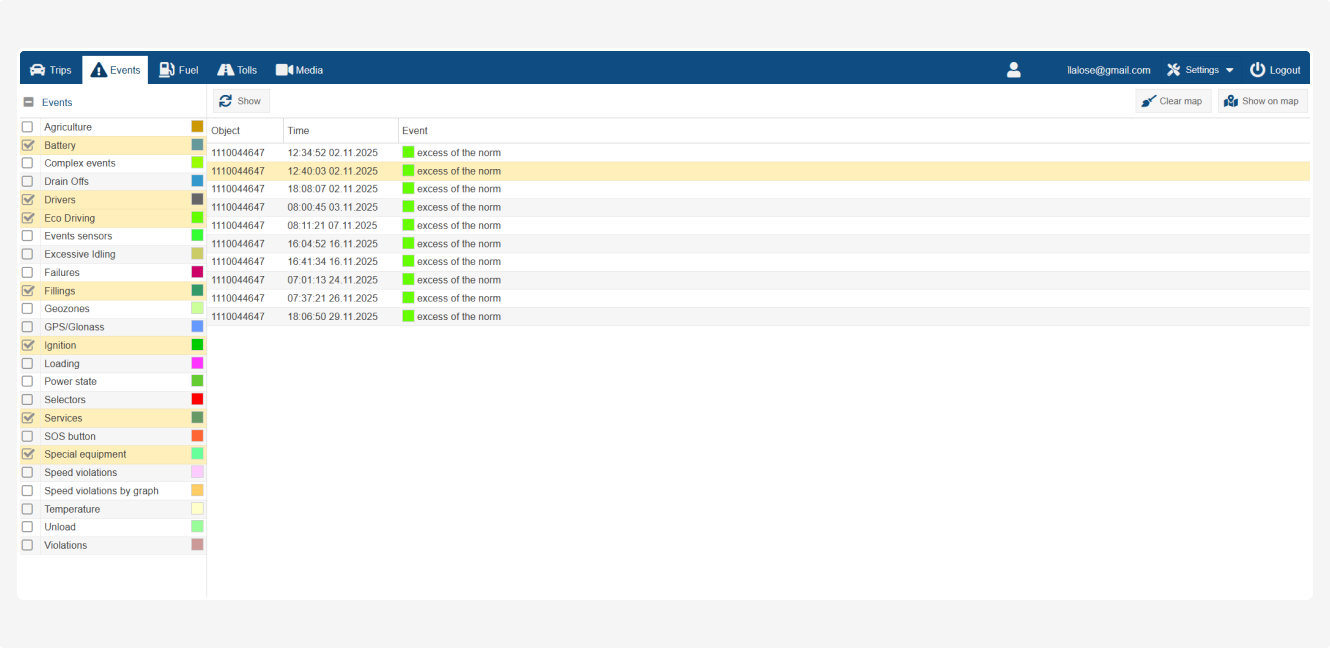Click the road icon for Tolls
The image size is (1330, 648).
point(225,70)
